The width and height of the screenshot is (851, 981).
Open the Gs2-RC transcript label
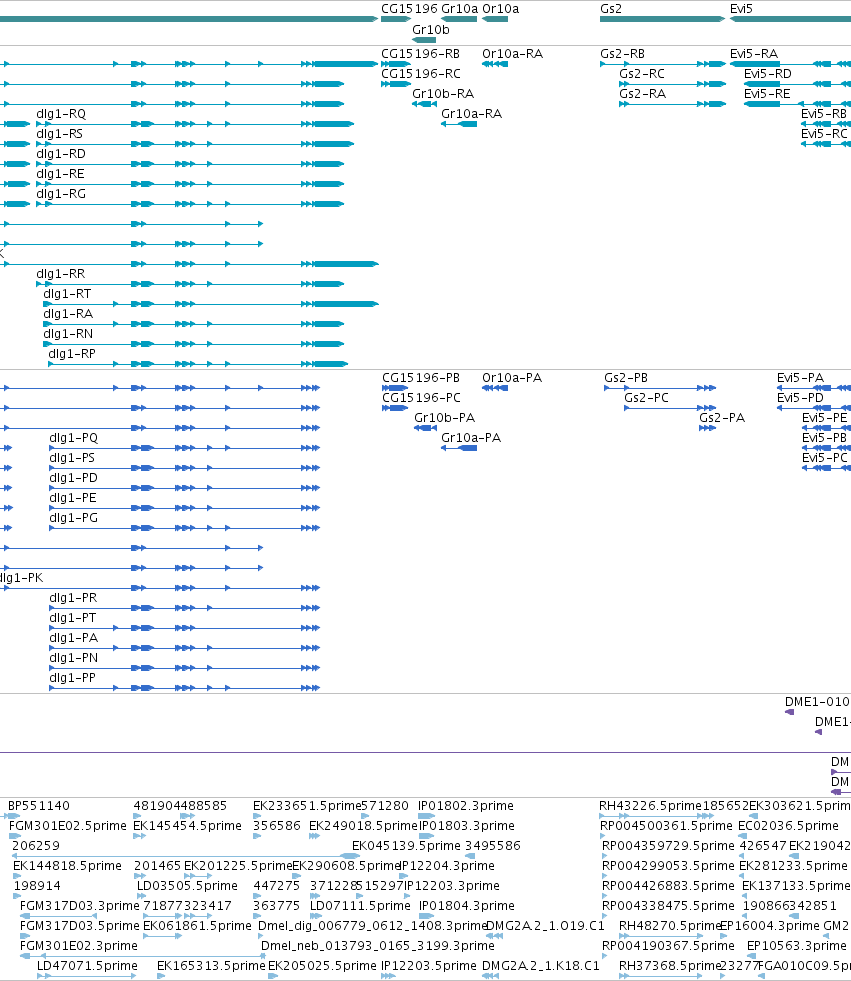(x=642, y=74)
